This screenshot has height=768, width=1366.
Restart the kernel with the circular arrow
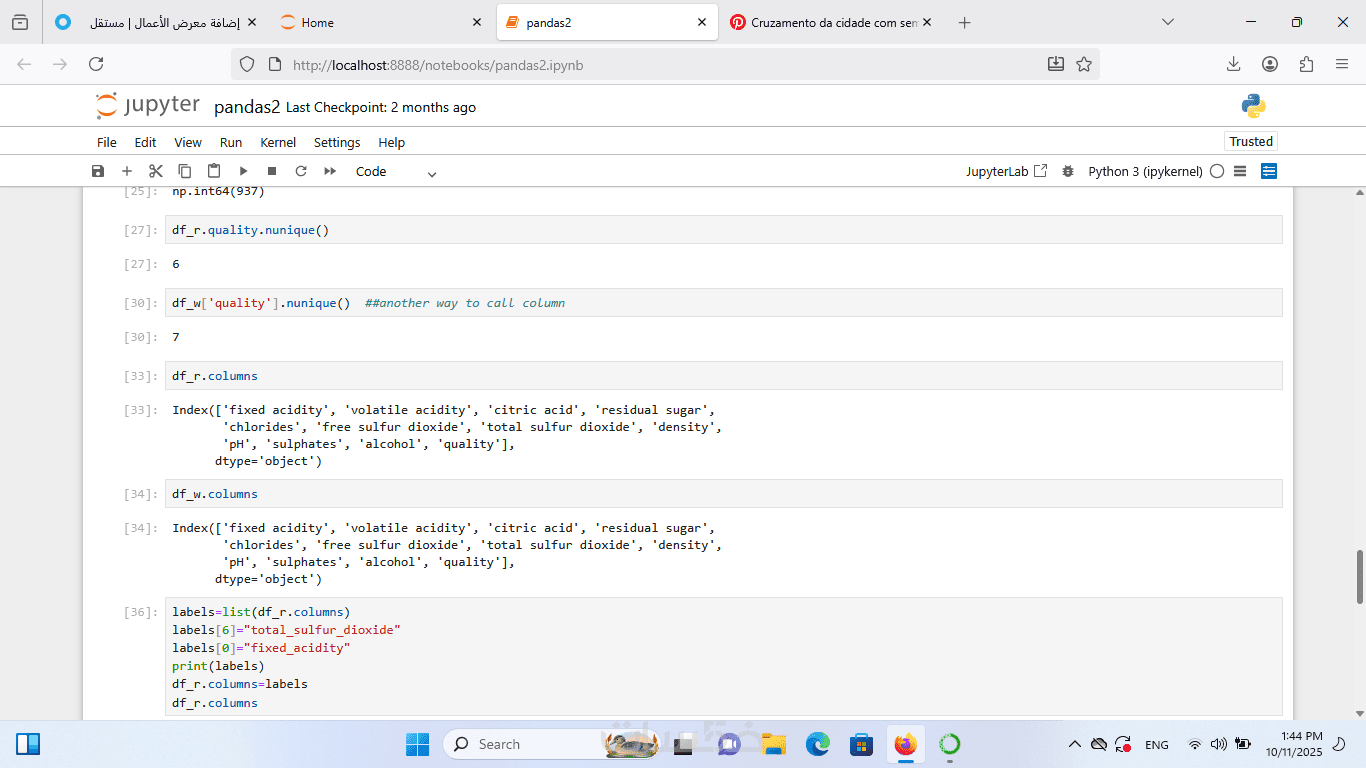click(x=301, y=171)
